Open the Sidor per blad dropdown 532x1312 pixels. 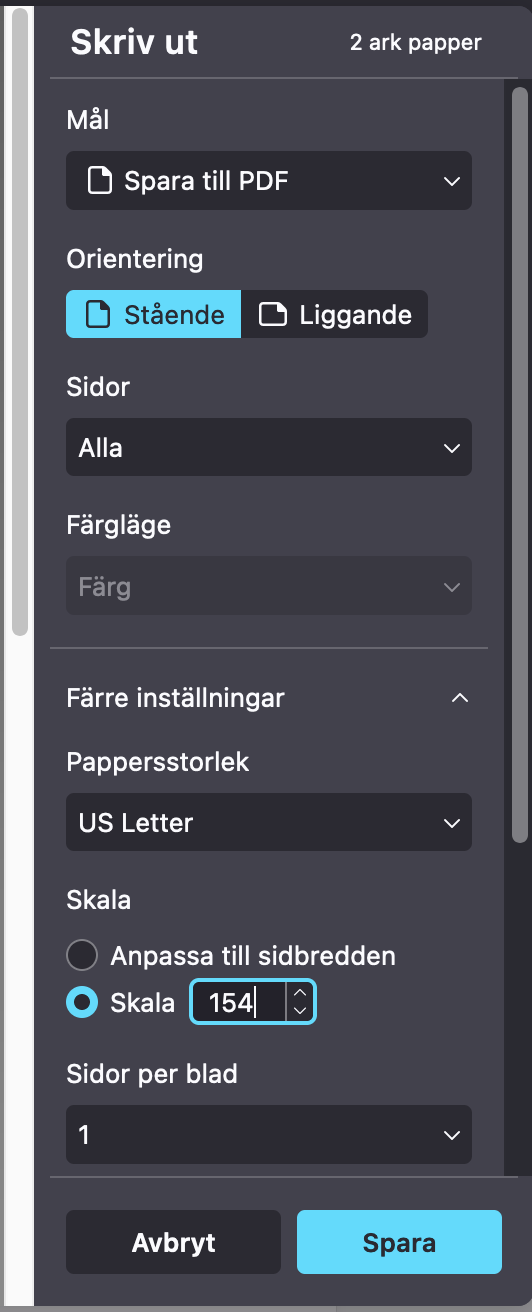pyautogui.click(x=269, y=1136)
